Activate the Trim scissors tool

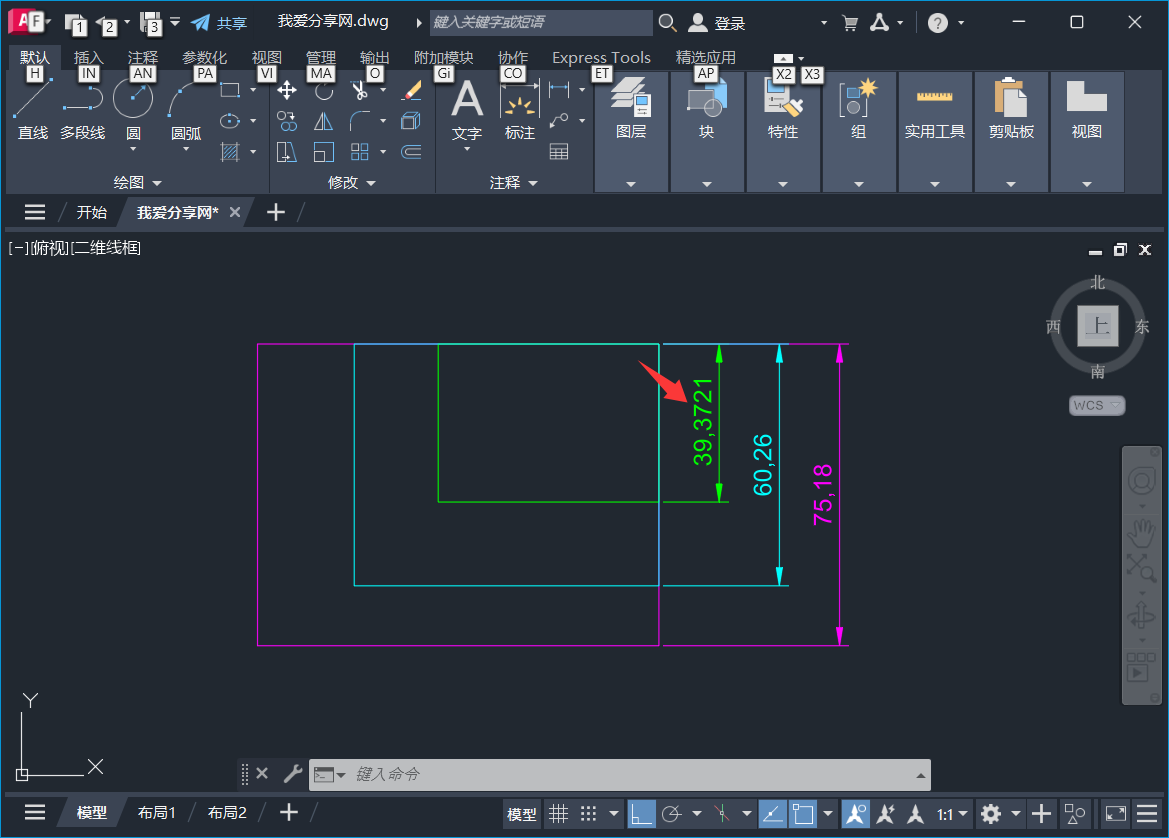click(x=360, y=91)
